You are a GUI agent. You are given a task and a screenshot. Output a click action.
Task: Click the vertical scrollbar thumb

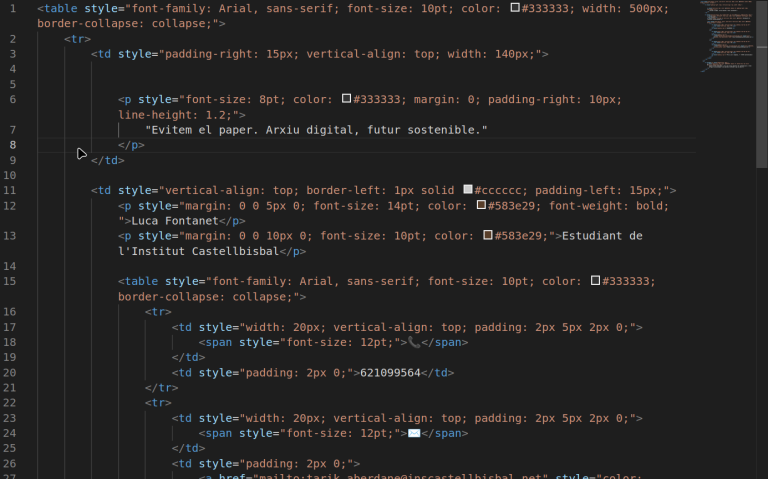(x=762, y=85)
